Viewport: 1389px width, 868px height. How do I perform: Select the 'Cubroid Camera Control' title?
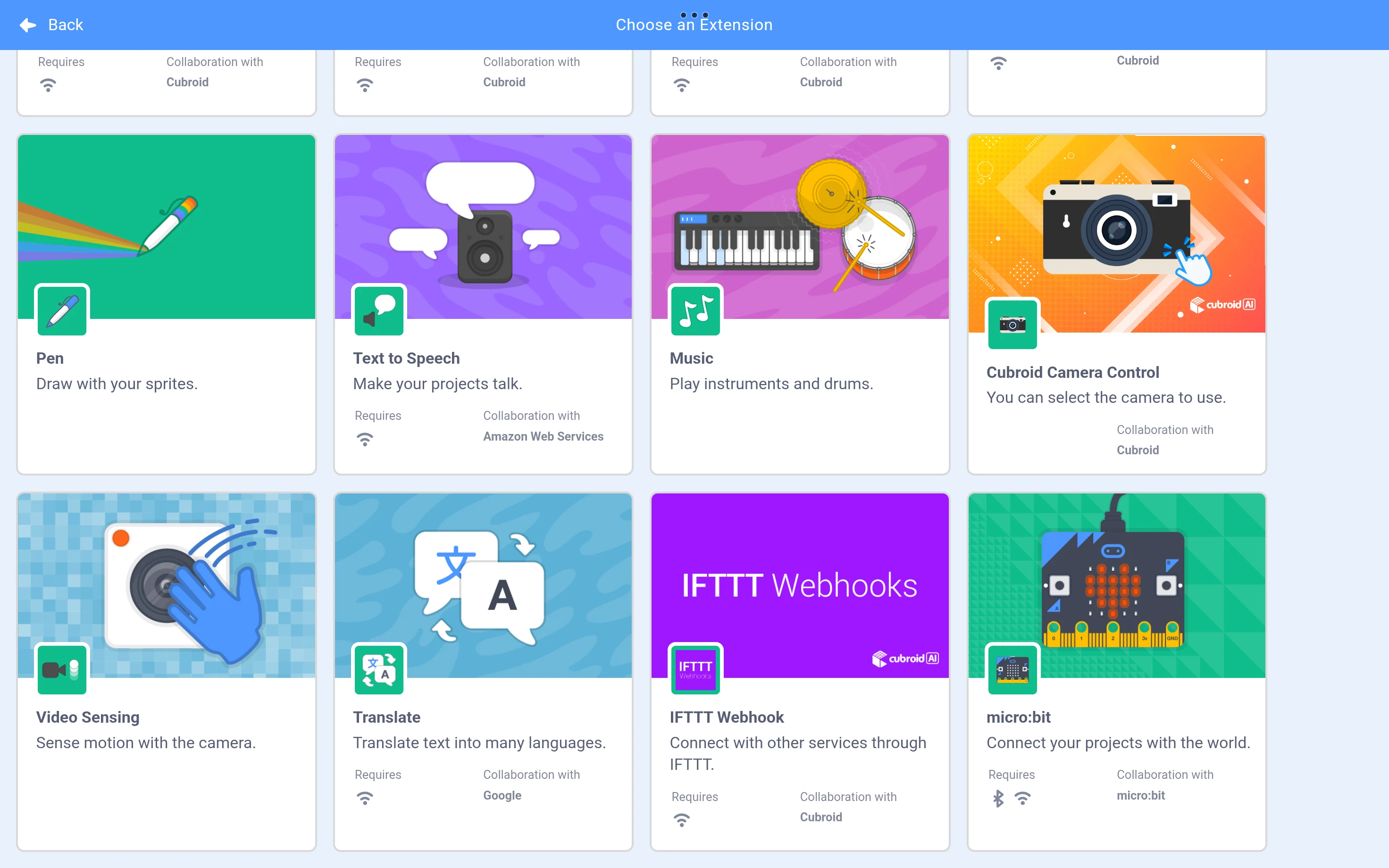coord(1073,373)
